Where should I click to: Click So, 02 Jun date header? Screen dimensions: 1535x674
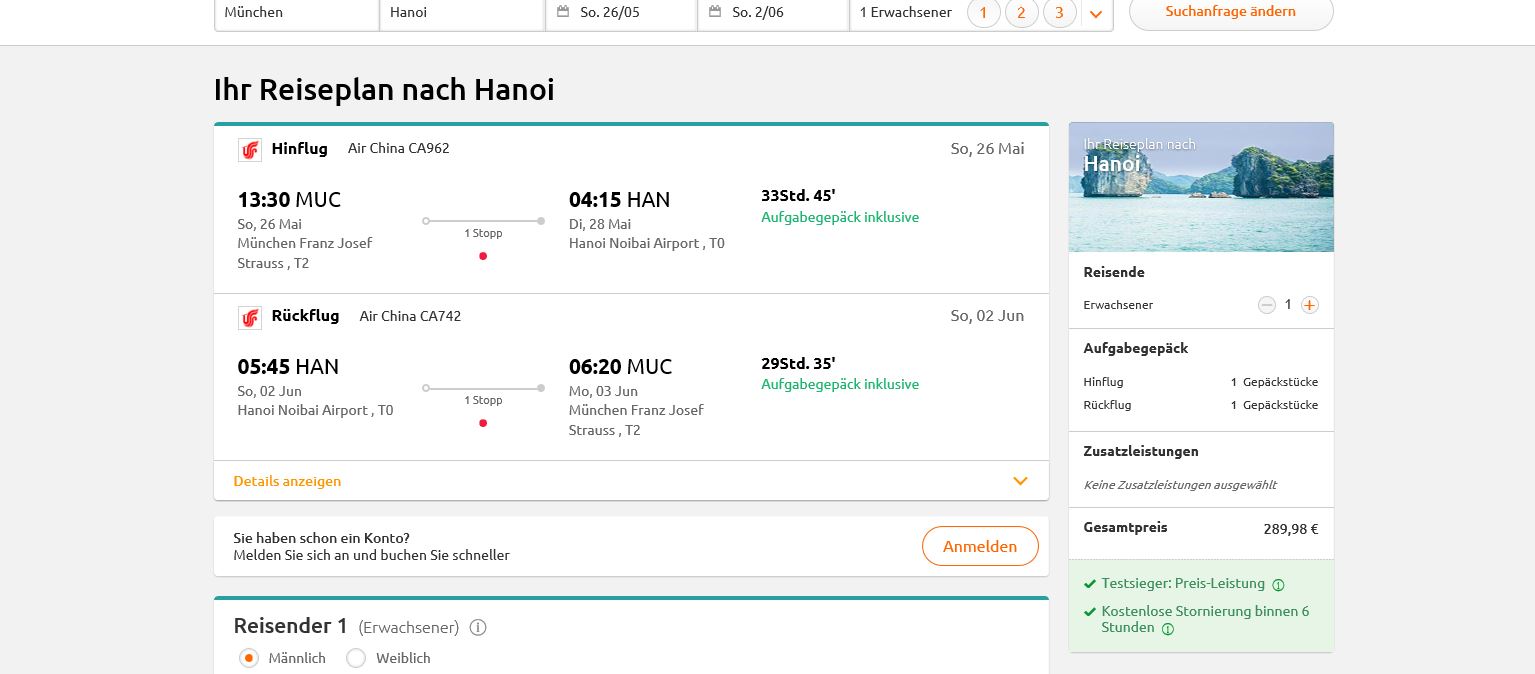click(x=987, y=315)
